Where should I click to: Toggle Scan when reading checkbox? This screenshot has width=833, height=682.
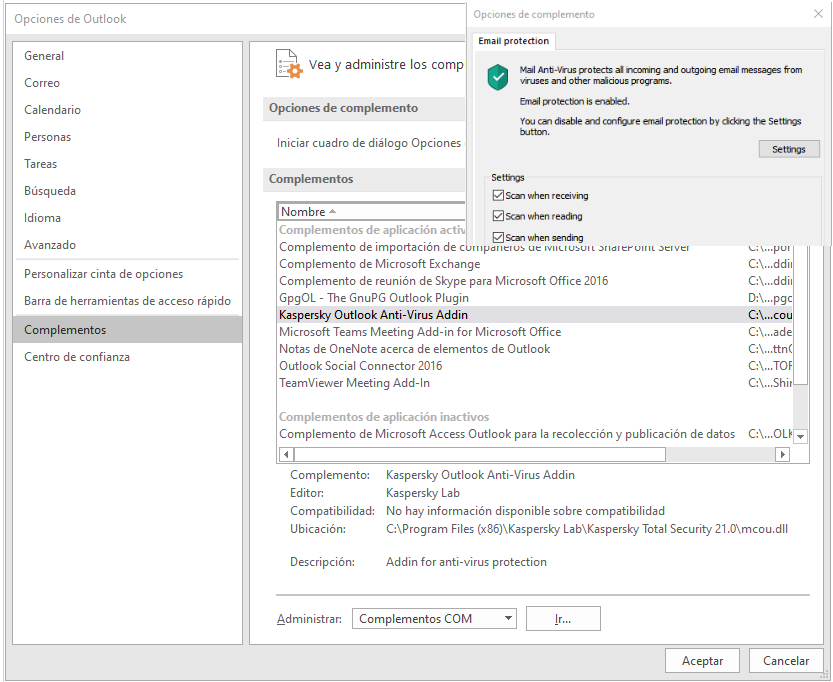point(498,216)
